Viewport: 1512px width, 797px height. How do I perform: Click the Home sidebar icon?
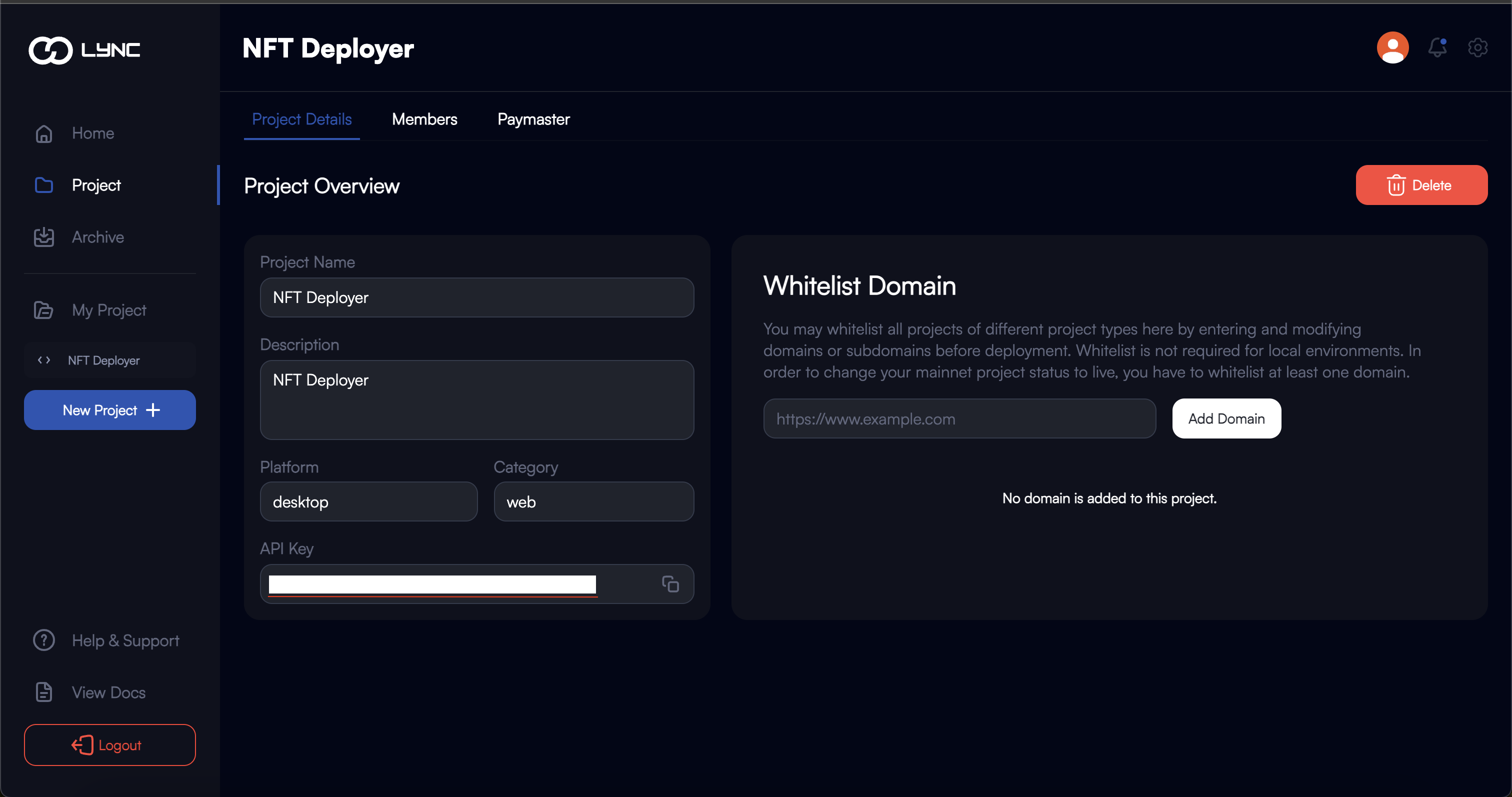pos(44,134)
